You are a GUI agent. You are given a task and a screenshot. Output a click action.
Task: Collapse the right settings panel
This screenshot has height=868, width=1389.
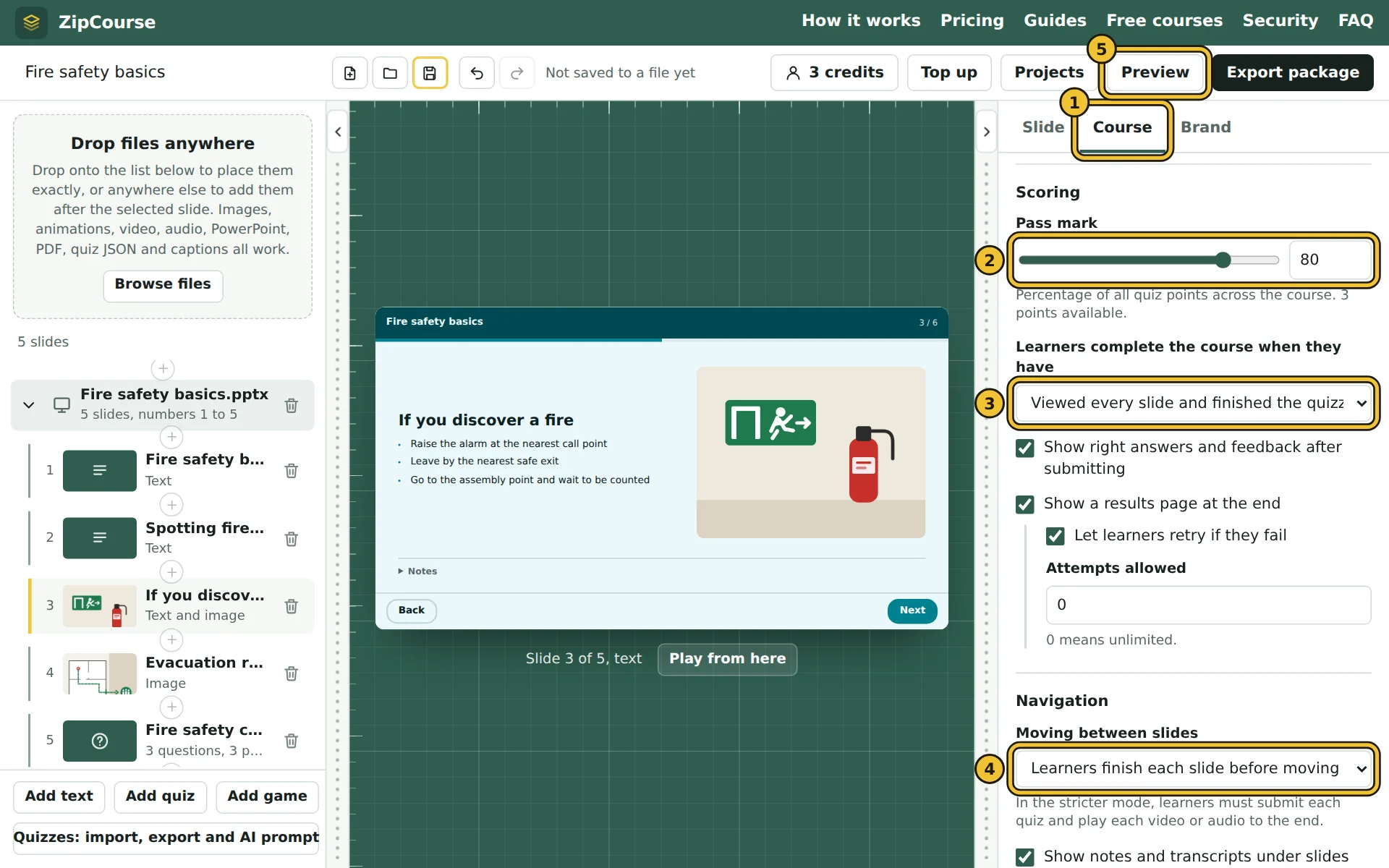(987, 132)
